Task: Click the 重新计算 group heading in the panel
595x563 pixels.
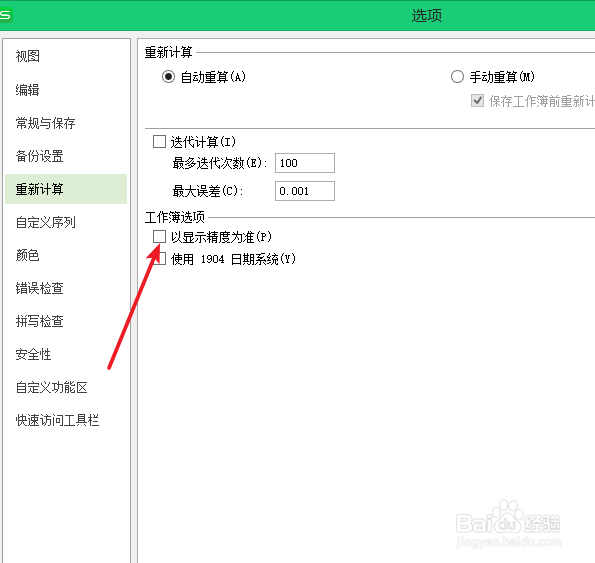Action: coord(168,52)
